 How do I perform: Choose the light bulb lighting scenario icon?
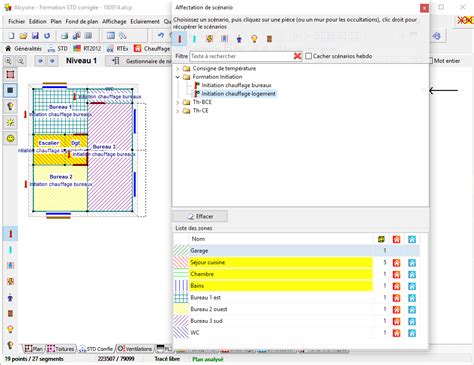coord(254,39)
